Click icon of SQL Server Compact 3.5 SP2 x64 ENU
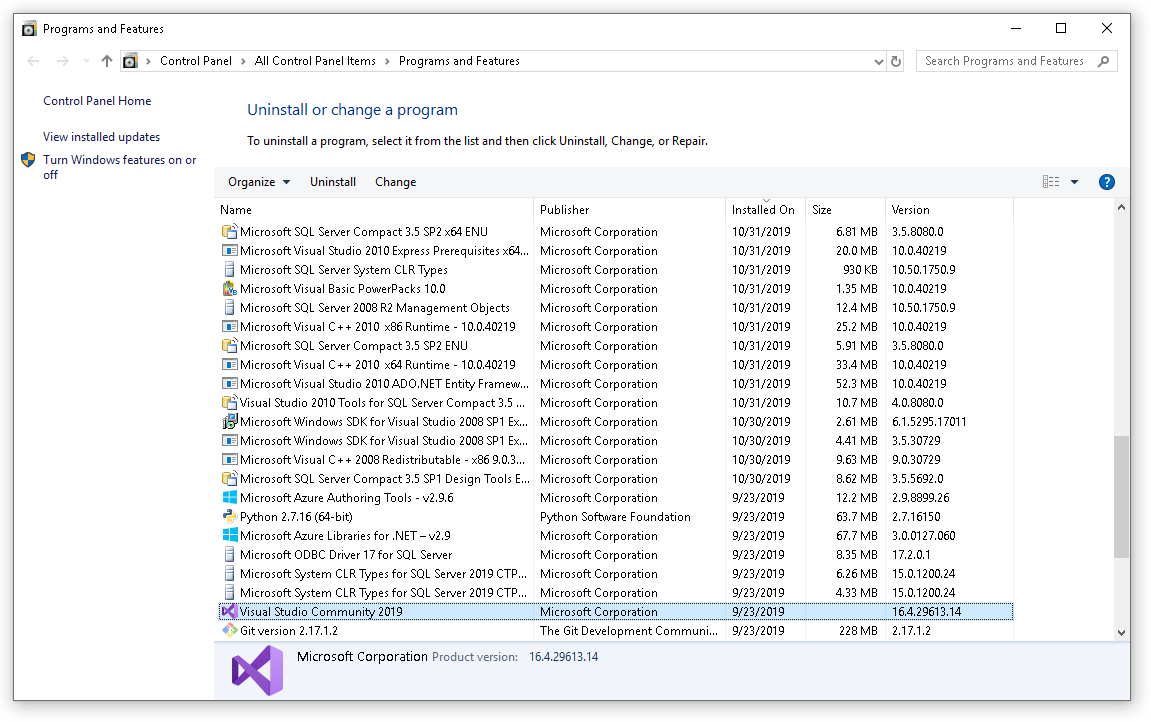 click(x=230, y=232)
